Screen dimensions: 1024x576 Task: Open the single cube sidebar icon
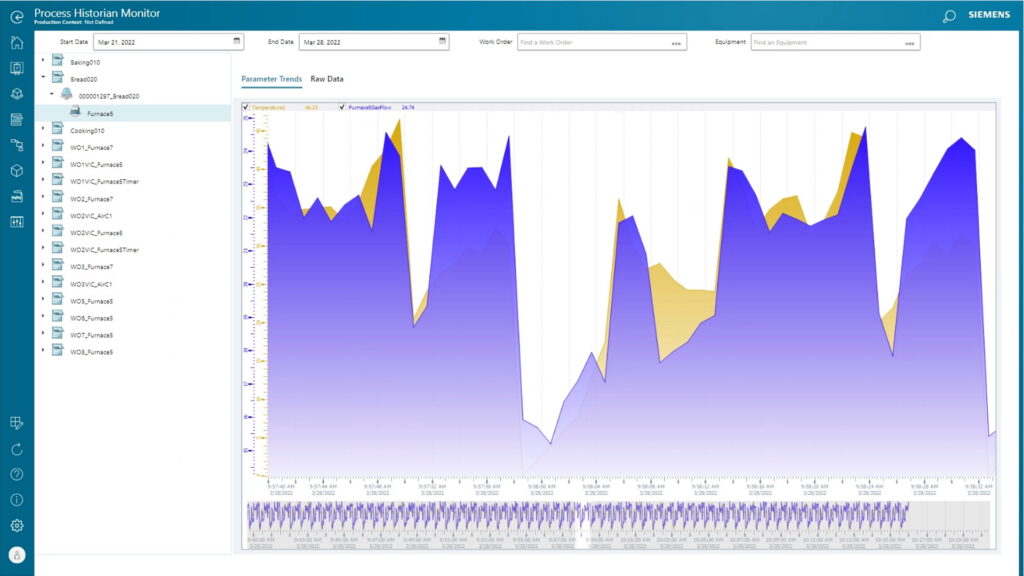tap(17, 170)
